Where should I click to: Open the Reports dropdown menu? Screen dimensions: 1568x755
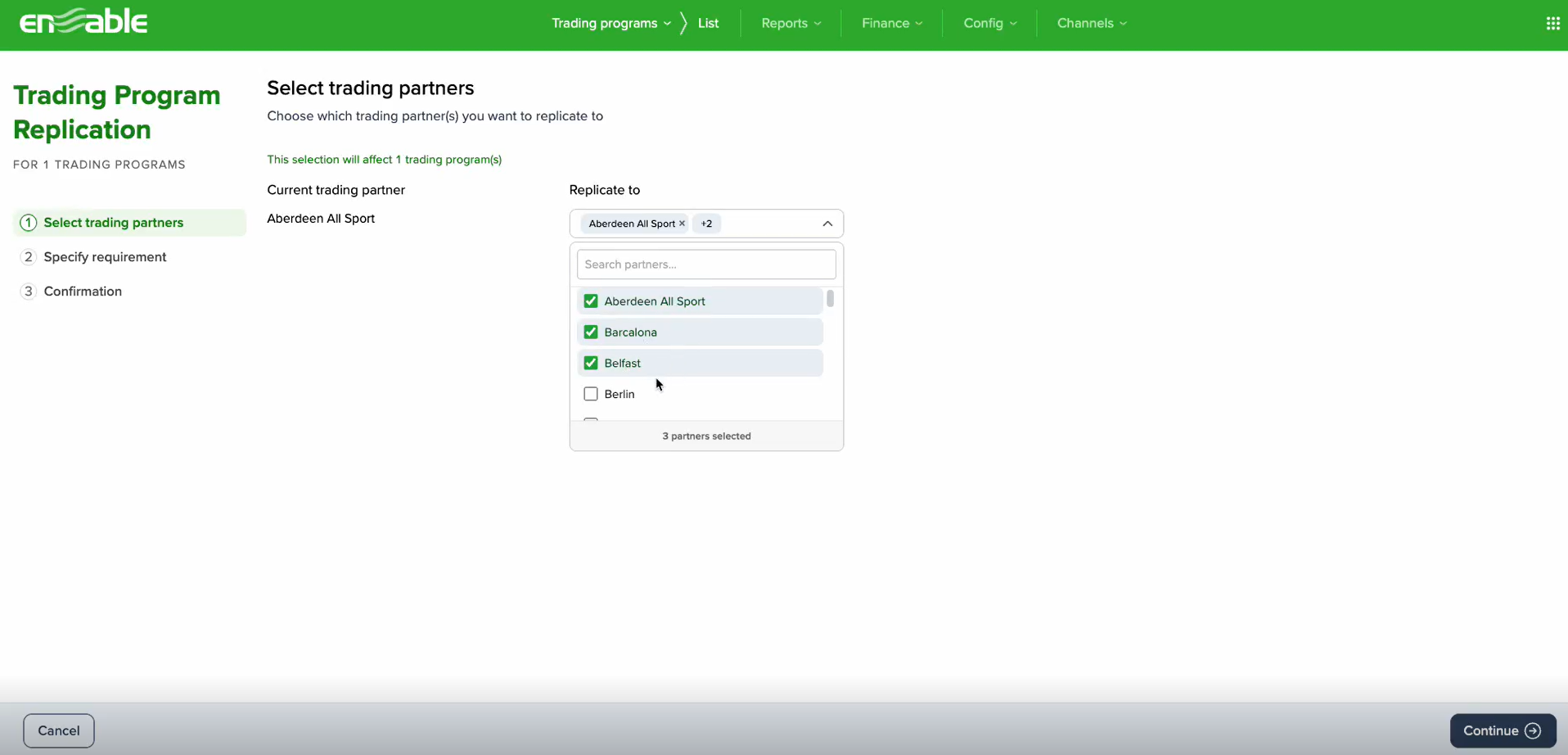click(x=791, y=24)
